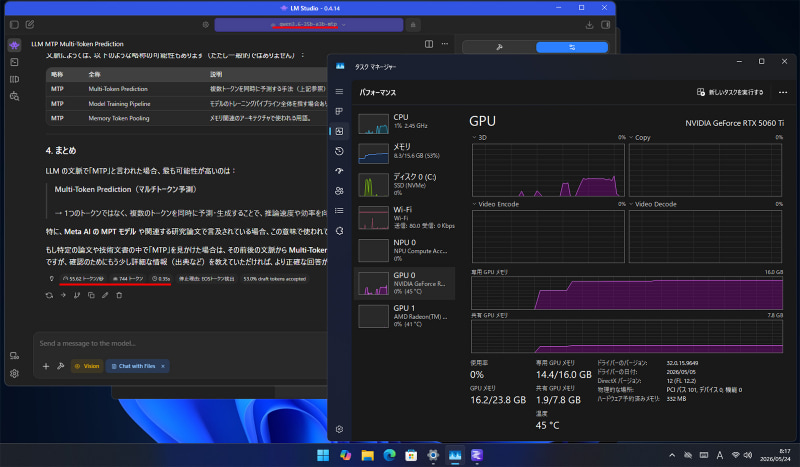Open Microsoft Edge from taskbar
Image resolution: width=800 pixels, height=467 pixels.
tap(389, 455)
